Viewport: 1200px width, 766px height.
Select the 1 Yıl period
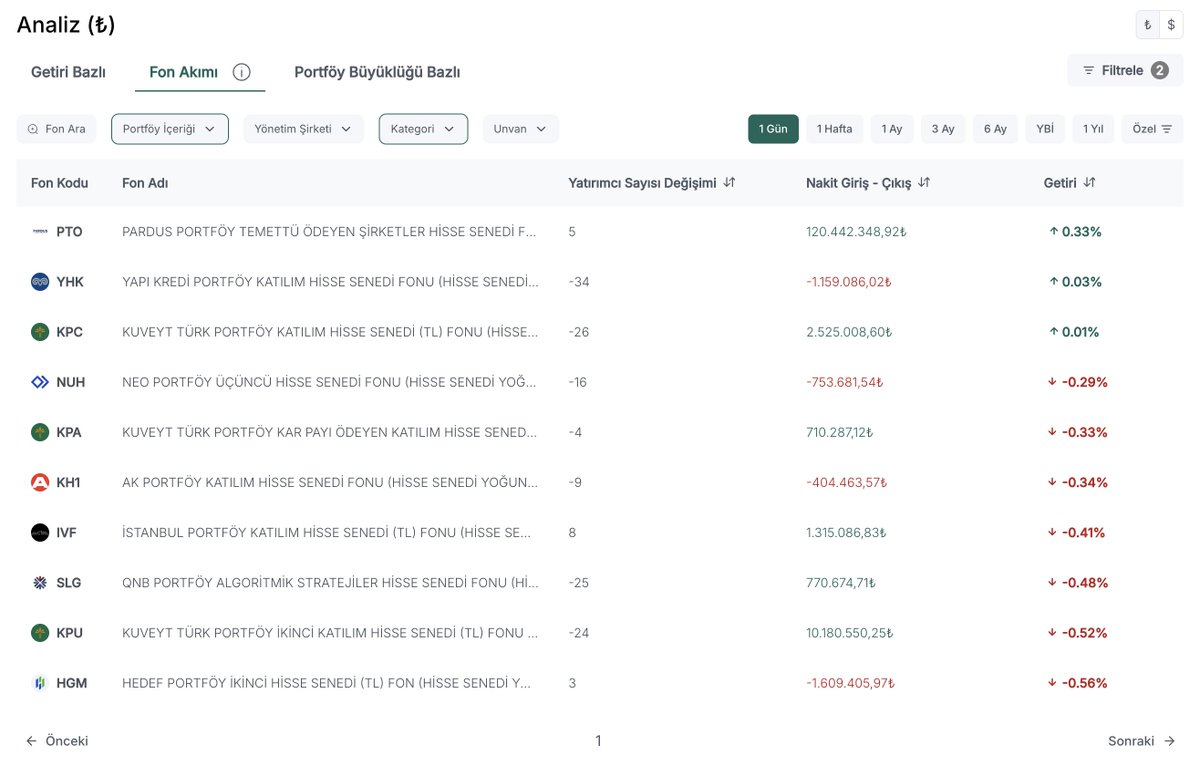(1093, 129)
